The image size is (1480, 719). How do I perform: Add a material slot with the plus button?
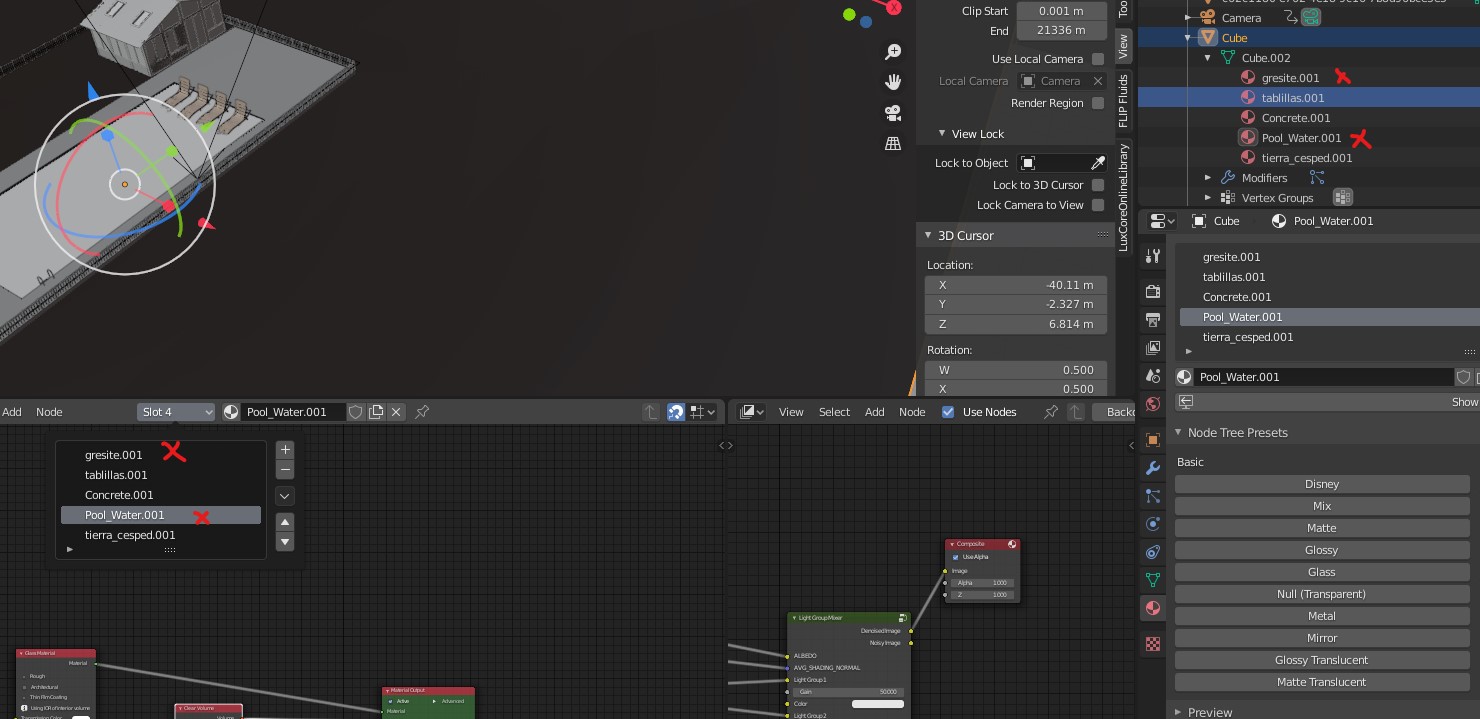(285, 450)
